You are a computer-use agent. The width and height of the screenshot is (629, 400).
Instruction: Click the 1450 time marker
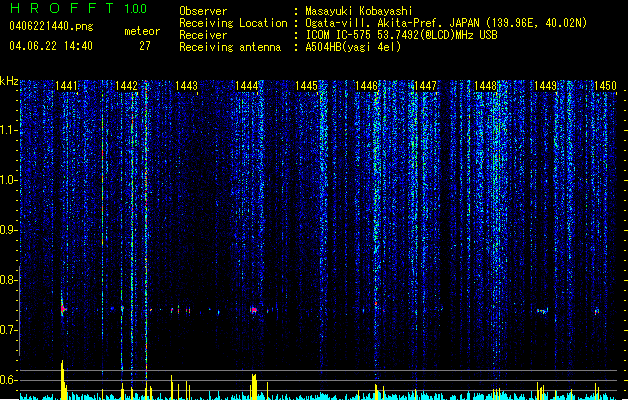[x=605, y=86]
